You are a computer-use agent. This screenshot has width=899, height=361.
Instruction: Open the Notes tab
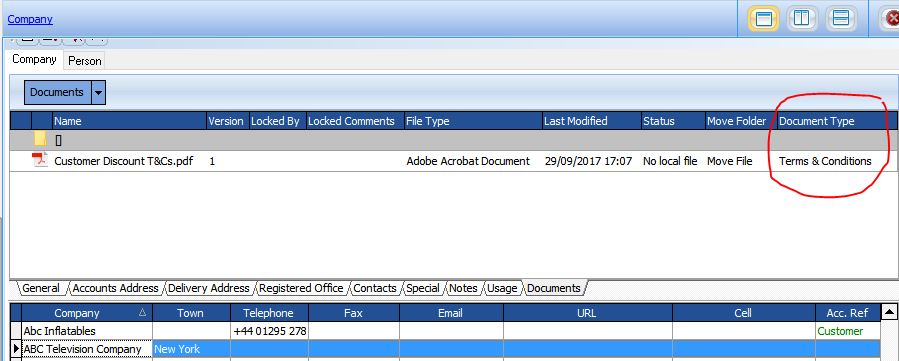tap(463, 288)
